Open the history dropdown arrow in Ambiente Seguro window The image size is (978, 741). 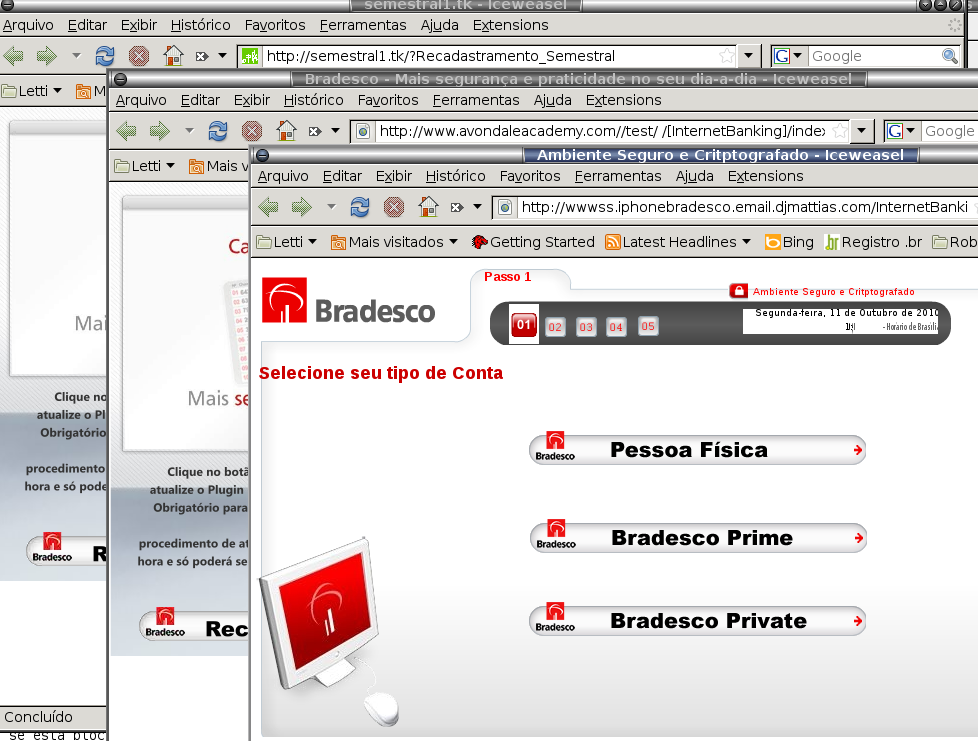(331, 206)
